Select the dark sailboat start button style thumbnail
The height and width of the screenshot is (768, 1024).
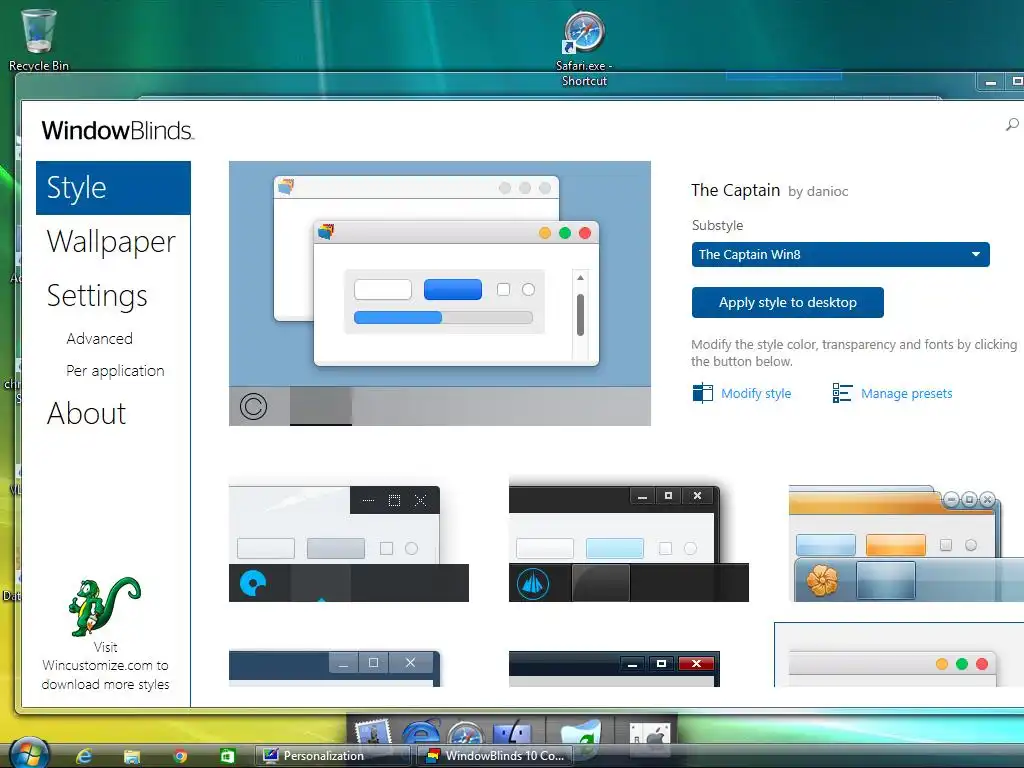coord(629,543)
